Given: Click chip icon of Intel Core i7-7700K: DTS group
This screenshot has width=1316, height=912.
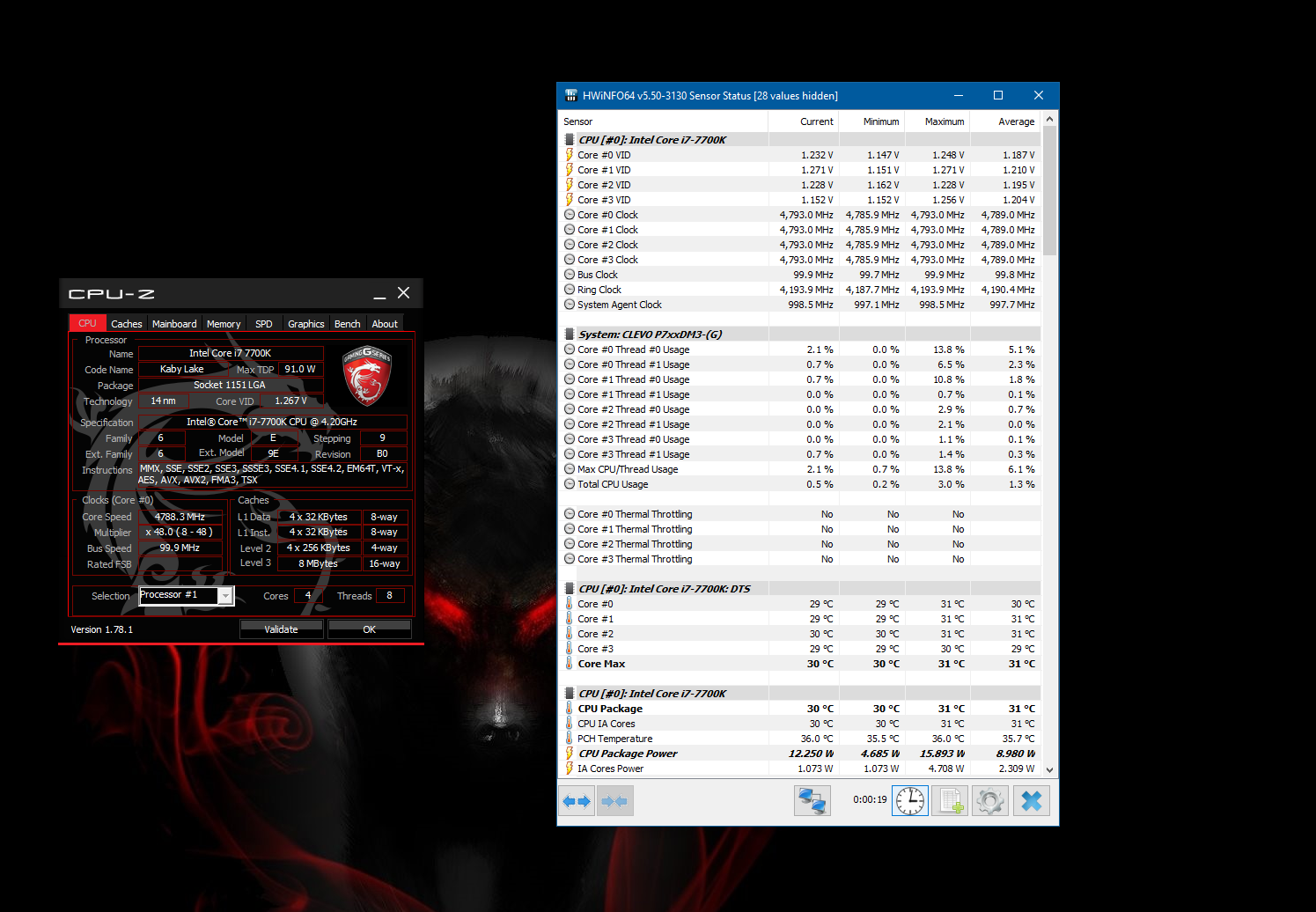Looking at the screenshot, I should click(570, 589).
